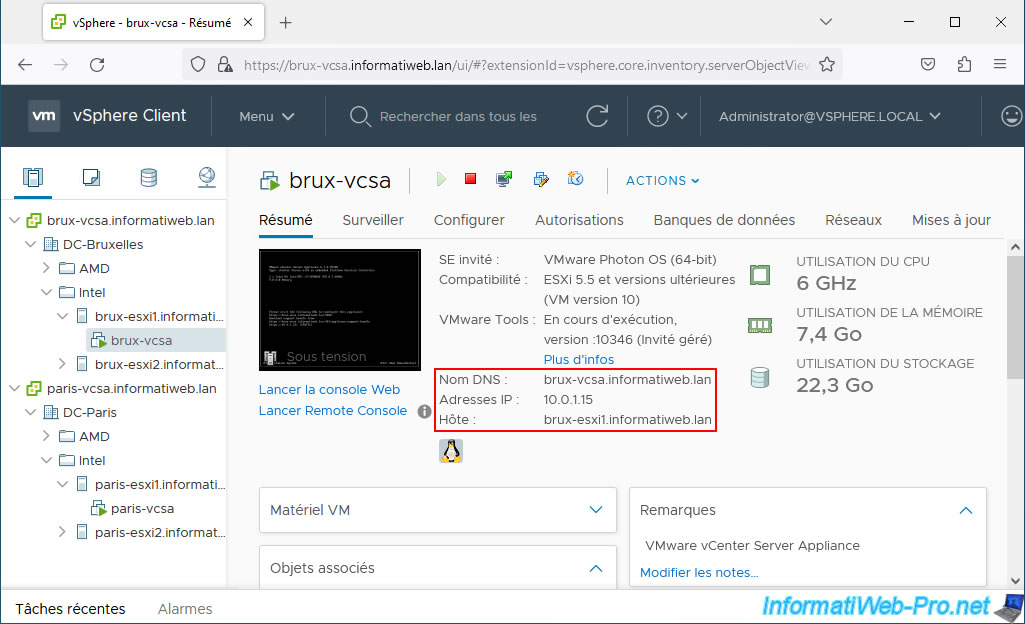Open the Menu dropdown
Screen dimensions: 1025x624
pos(267,116)
